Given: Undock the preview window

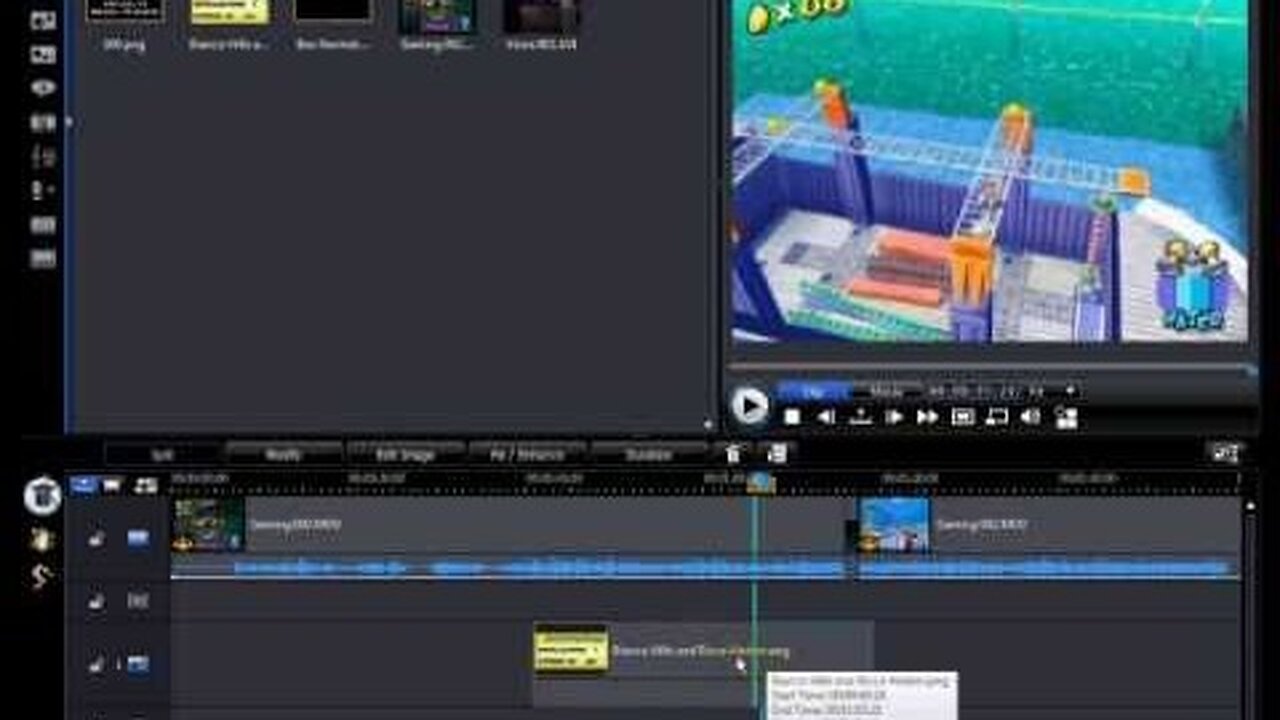Looking at the screenshot, I should pos(1066,417).
